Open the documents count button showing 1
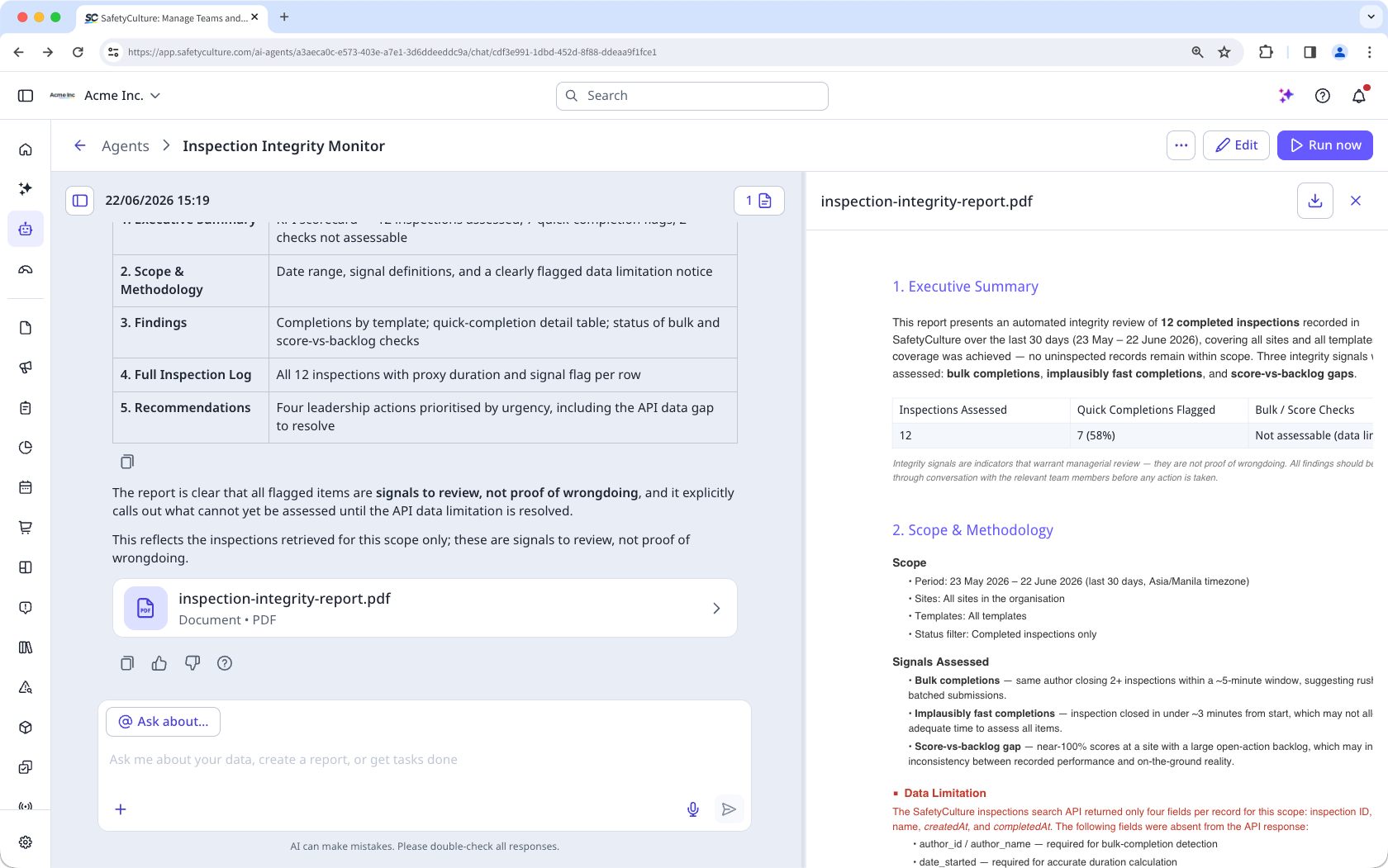The image size is (1388, 868). coord(759,201)
